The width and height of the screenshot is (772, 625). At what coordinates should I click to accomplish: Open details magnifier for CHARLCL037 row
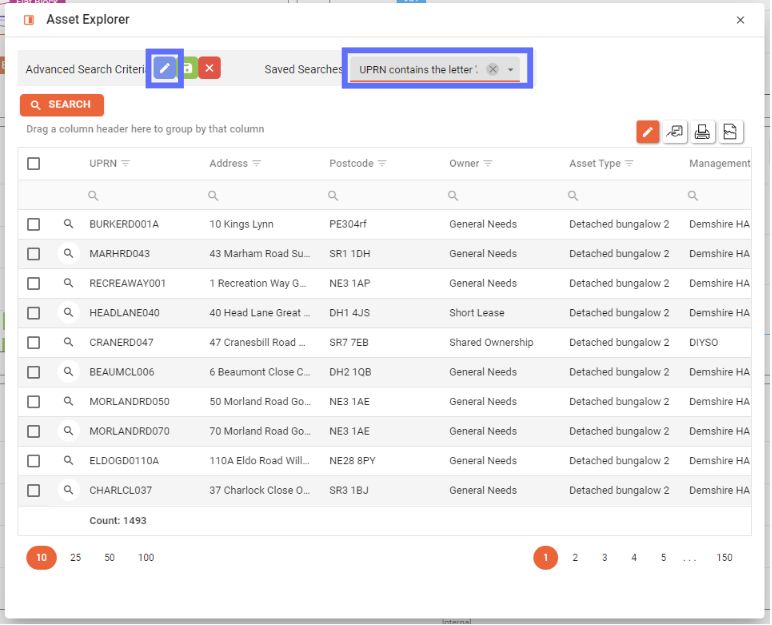pyautogui.click(x=68, y=491)
